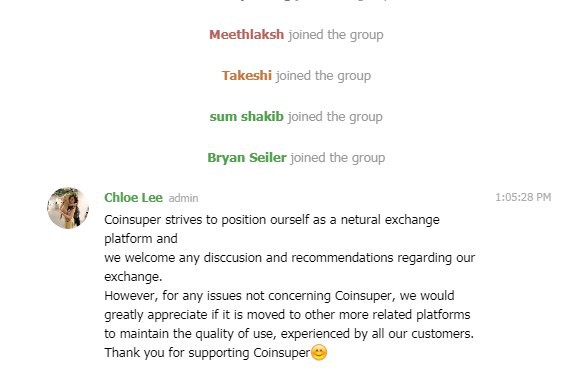Click "joined the group" text after Takeshi
The height and width of the screenshot is (380, 577).
[323, 76]
